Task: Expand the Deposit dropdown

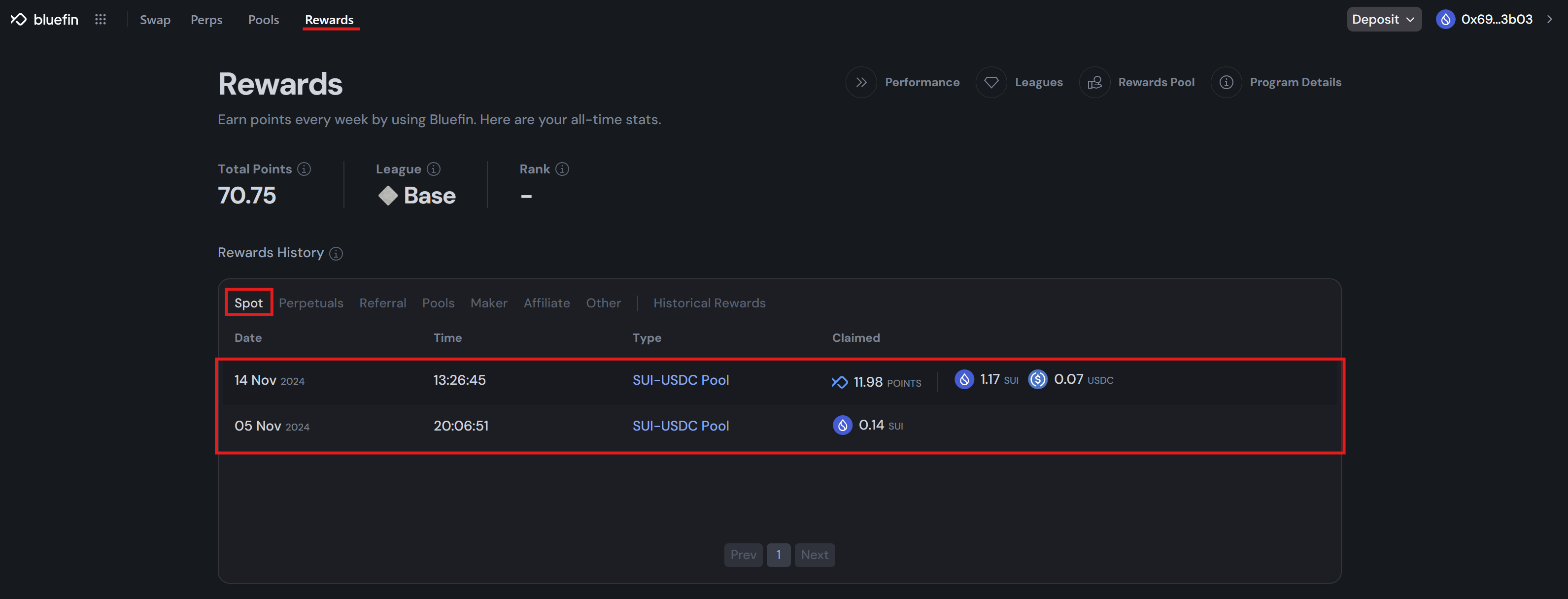Action: (1383, 20)
